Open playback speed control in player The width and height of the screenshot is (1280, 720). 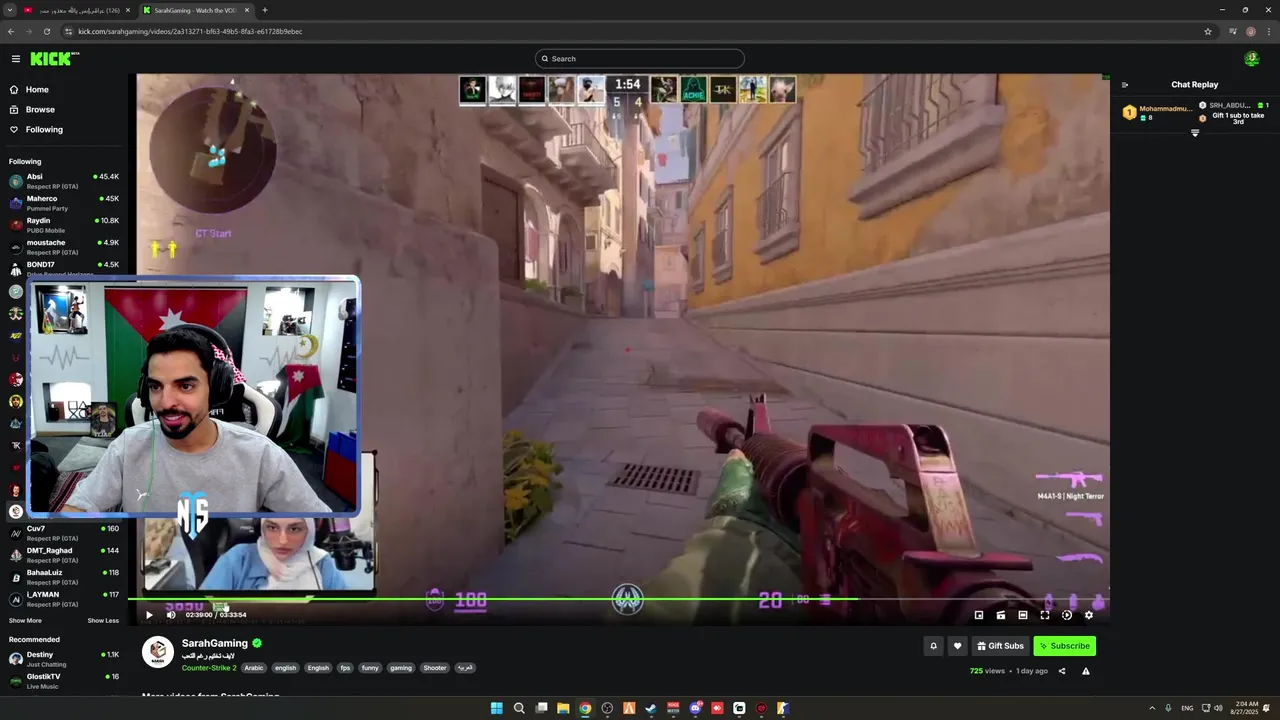(1067, 615)
